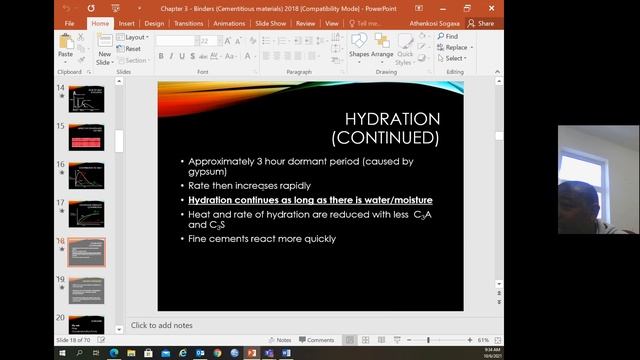This screenshot has width=640, height=360.
Task: Reset the slide layout
Action: (x=129, y=49)
